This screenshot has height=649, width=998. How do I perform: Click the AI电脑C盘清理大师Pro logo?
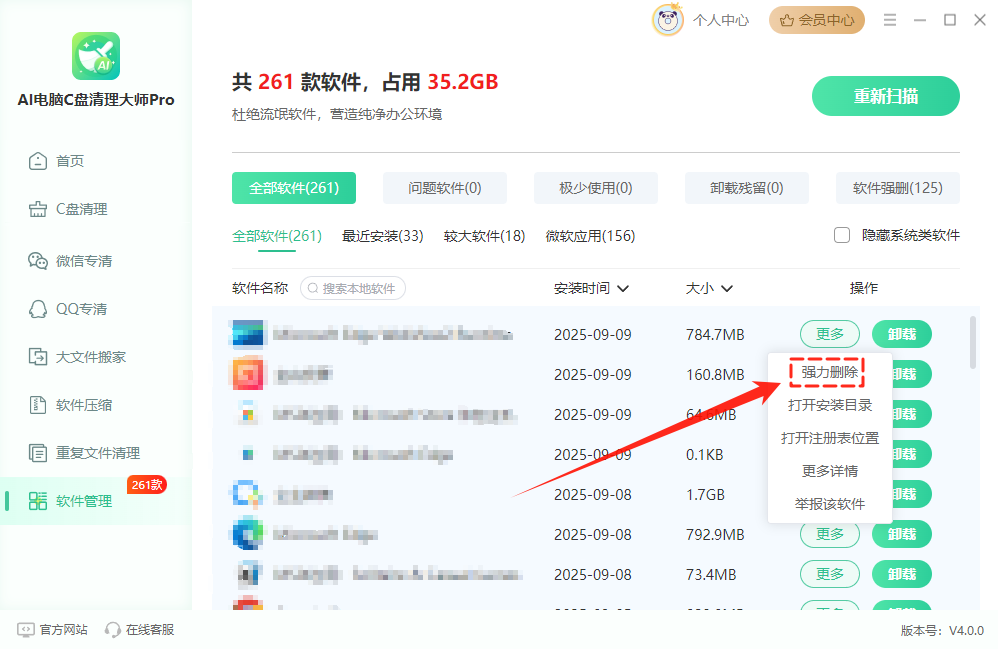click(96, 56)
